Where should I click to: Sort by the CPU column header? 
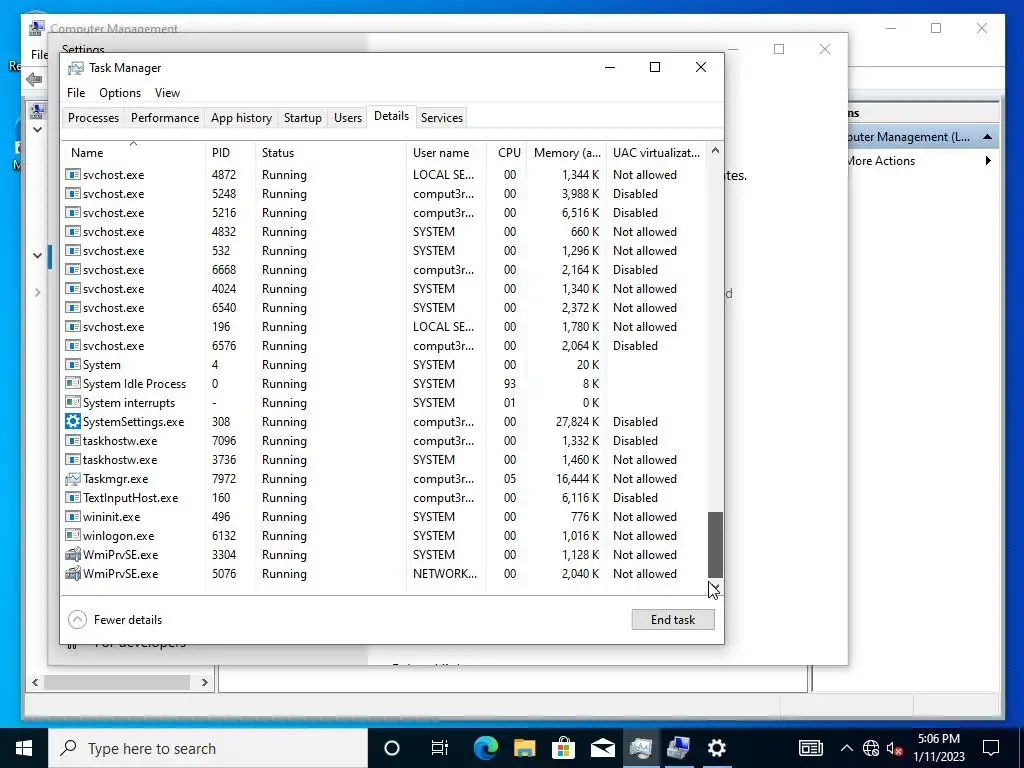(509, 152)
